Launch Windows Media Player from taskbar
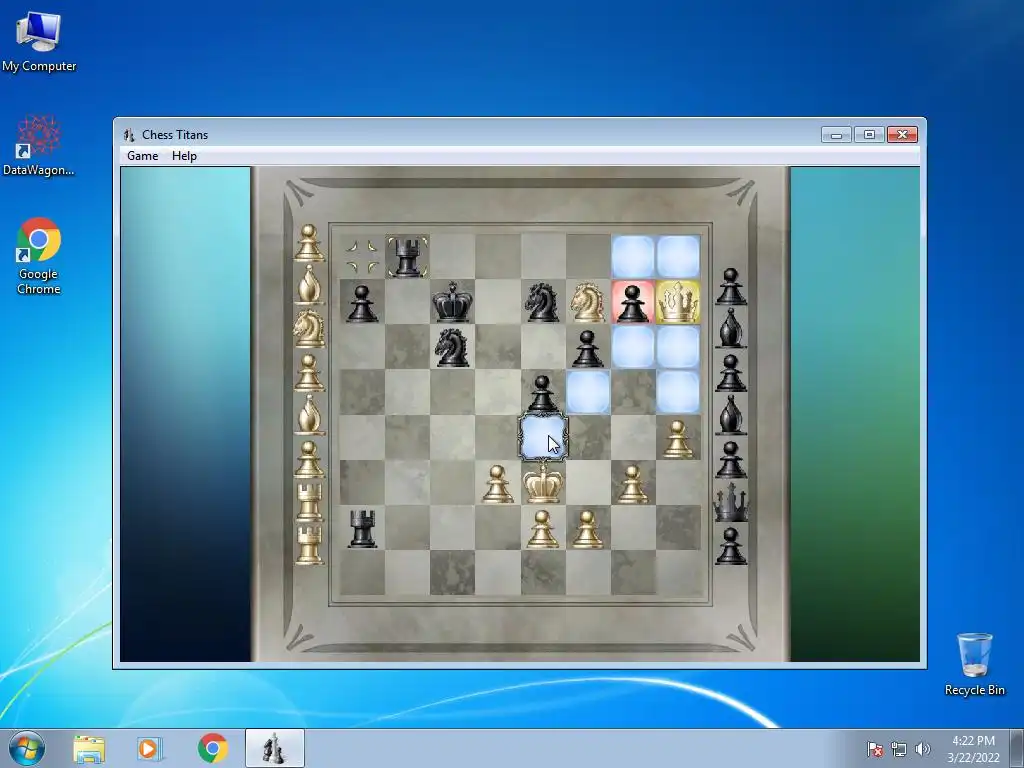 [x=148, y=749]
